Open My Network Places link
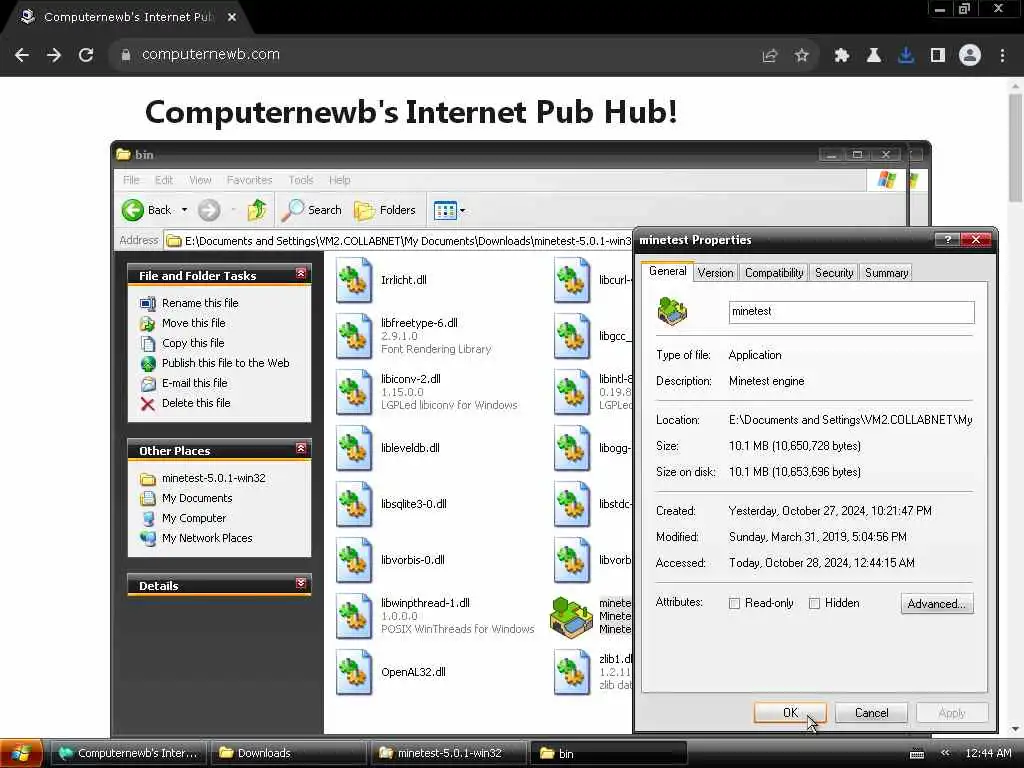The height and width of the screenshot is (768, 1024). (x=207, y=538)
